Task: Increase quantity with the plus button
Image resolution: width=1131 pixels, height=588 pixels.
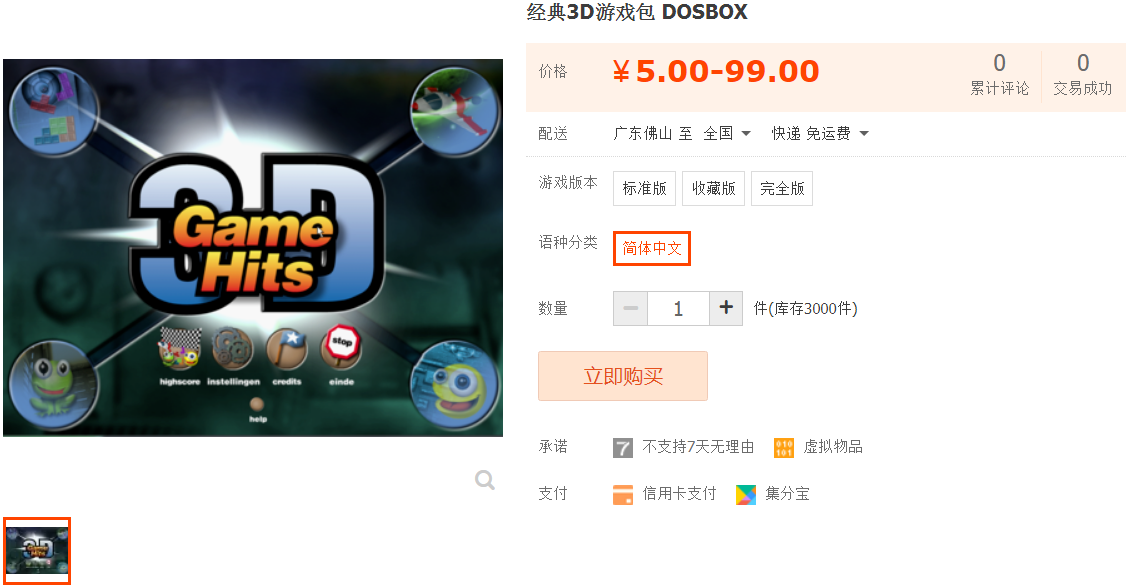Action: (726, 308)
